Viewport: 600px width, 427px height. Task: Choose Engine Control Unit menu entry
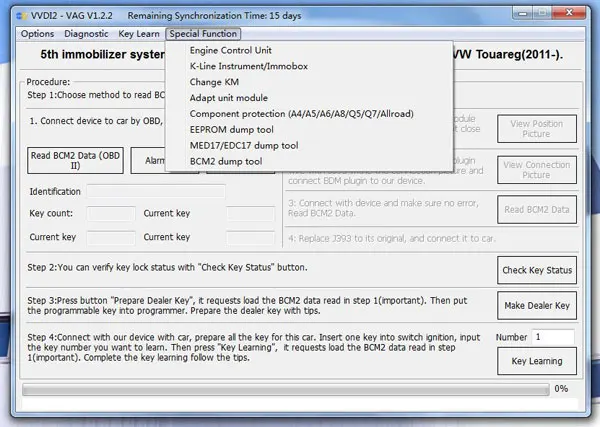(x=231, y=50)
